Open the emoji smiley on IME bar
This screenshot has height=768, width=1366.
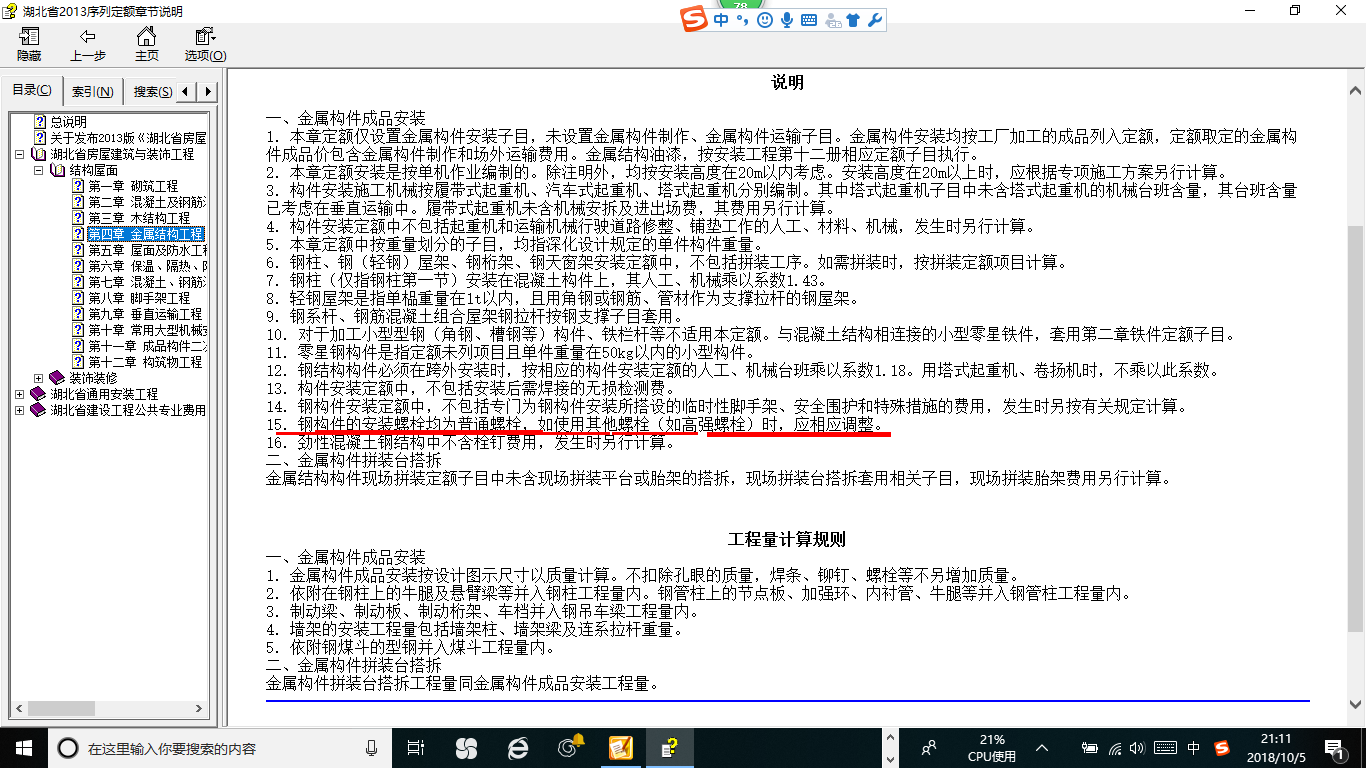(765, 20)
